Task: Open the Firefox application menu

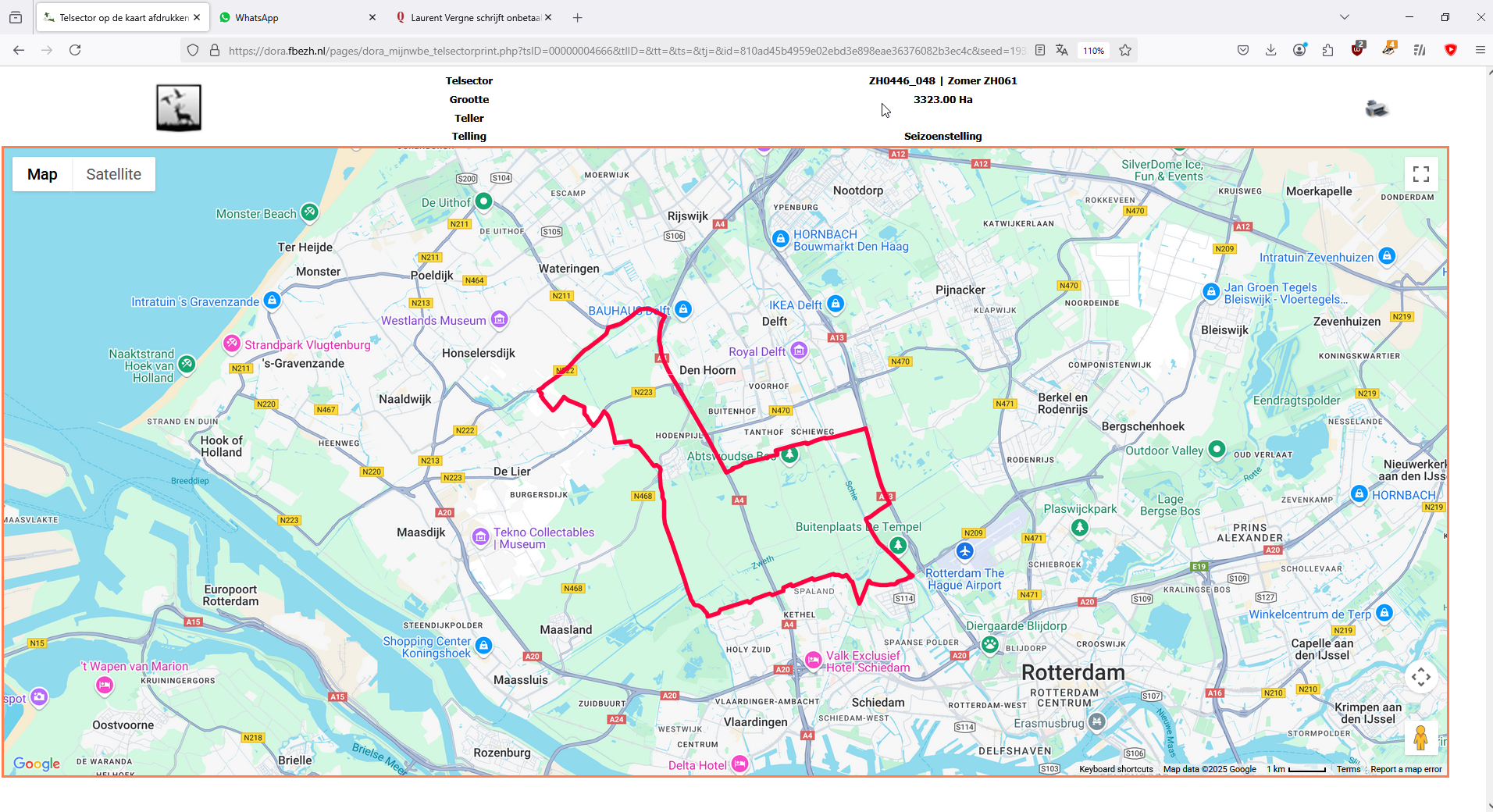Action: click(1480, 50)
